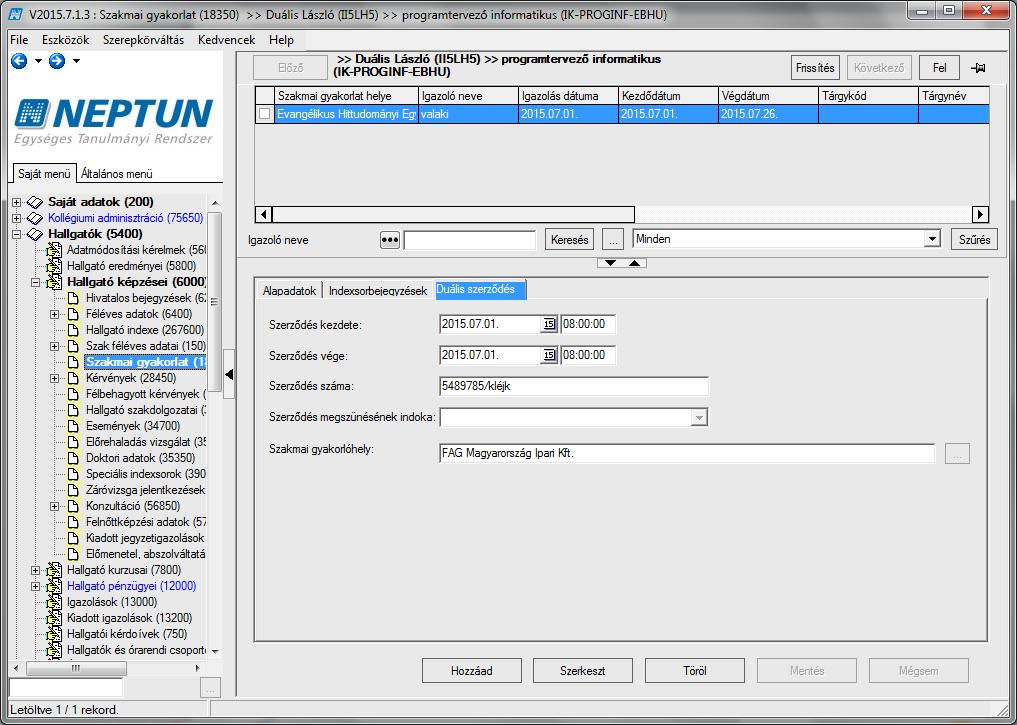This screenshot has width=1017, height=725.
Task: Click the three-dots search field selector icon
Action: [x=389, y=240]
